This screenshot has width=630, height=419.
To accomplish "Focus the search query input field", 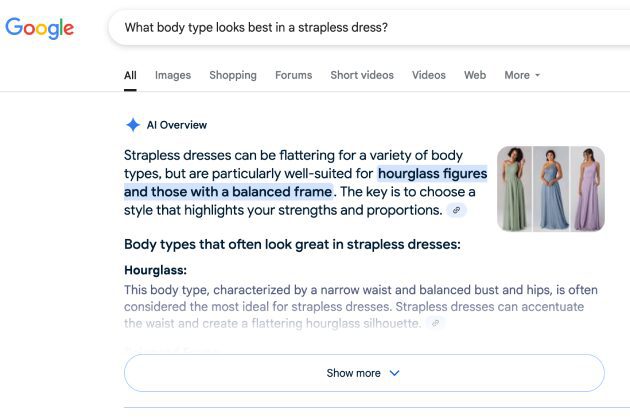I will (x=360, y=27).
